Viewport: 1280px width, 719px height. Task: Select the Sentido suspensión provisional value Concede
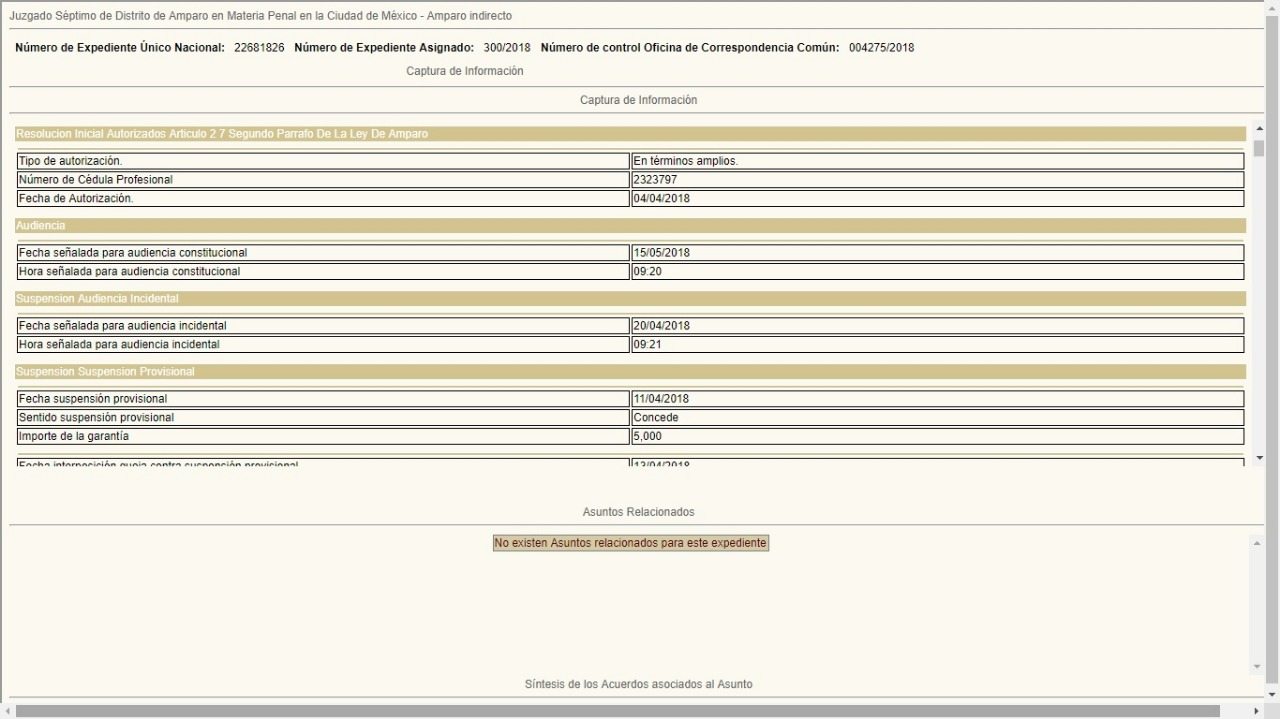point(937,418)
